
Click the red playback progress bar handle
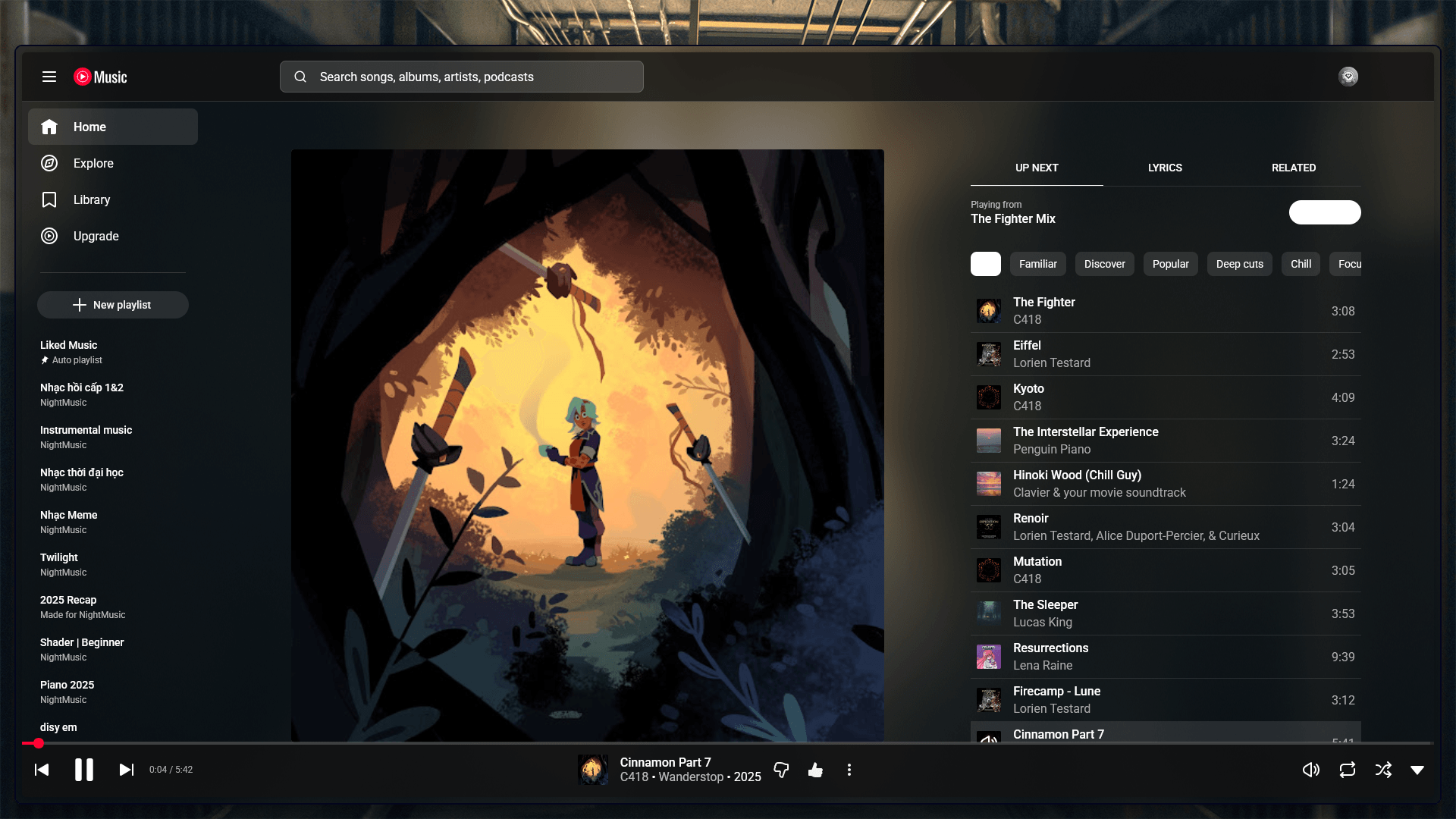pyautogui.click(x=39, y=743)
